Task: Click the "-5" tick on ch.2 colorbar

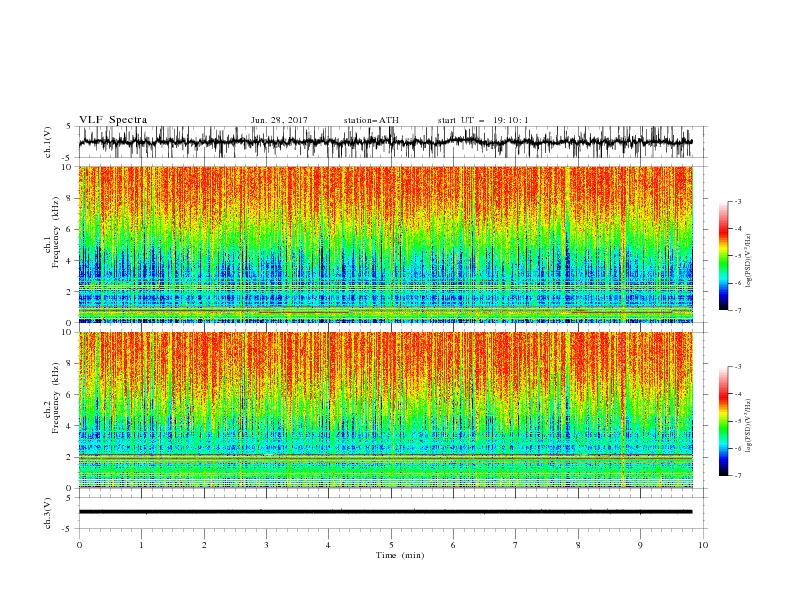Action: click(737, 421)
